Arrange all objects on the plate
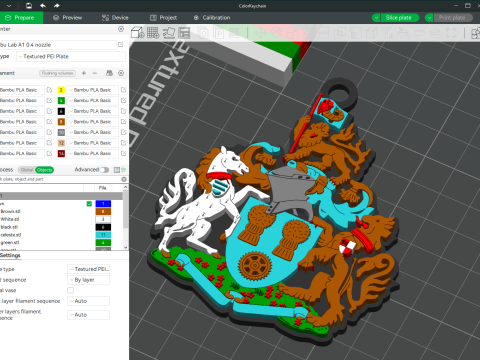The width and height of the screenshot is (480, 360). point(184,33)
